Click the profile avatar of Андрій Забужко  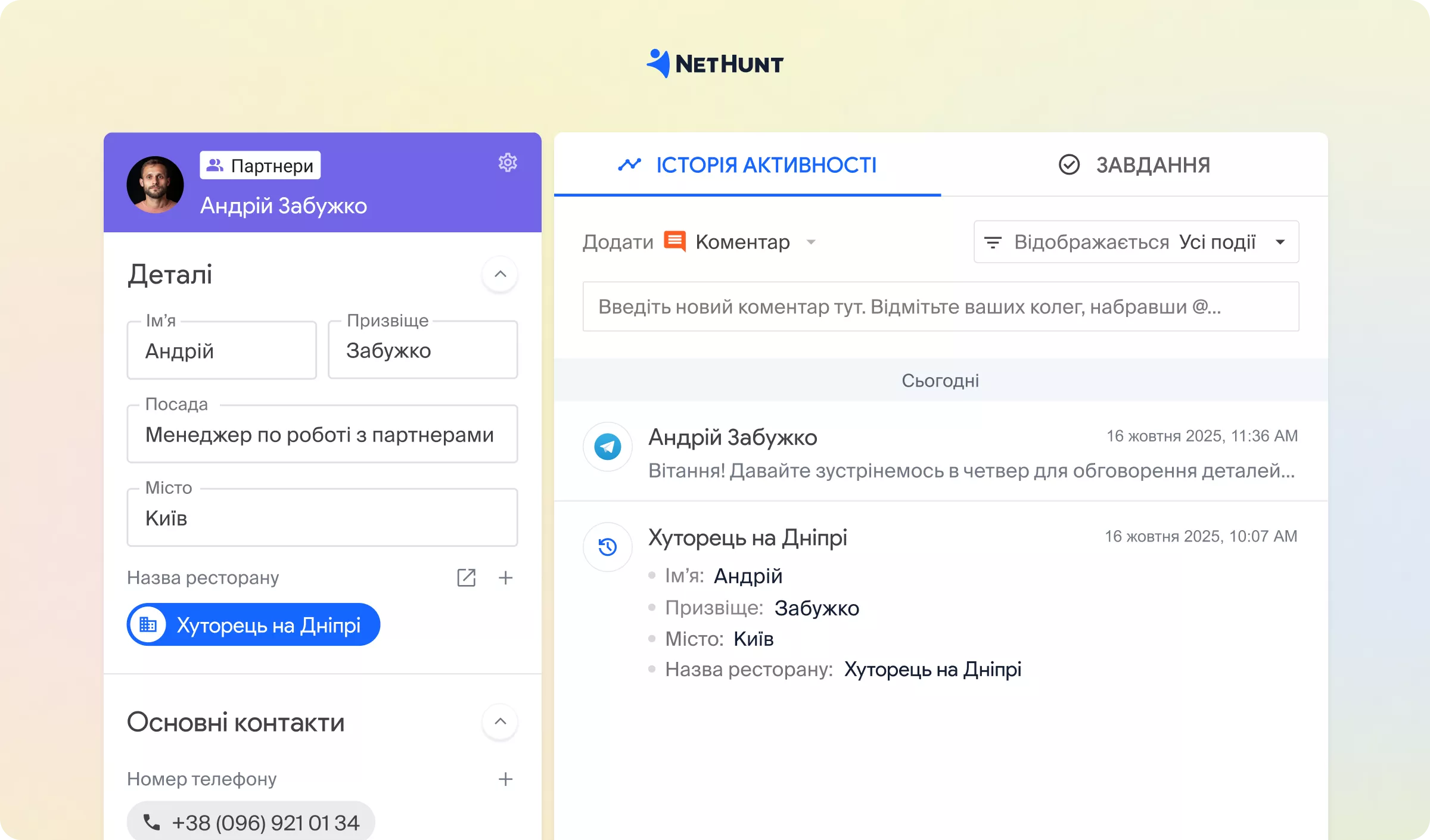coord(155,183)
